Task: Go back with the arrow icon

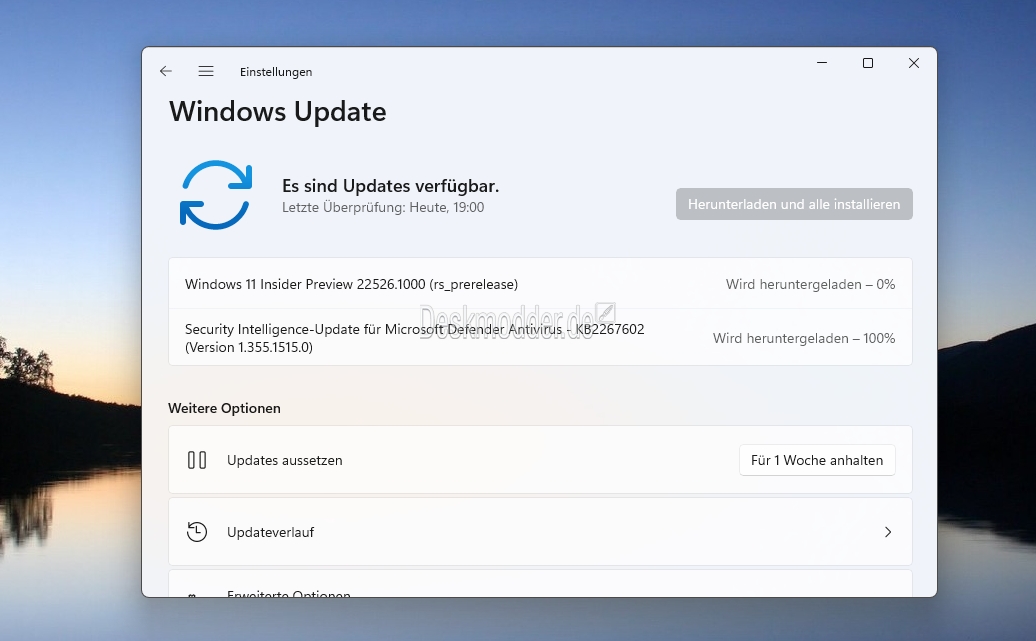Action: 166,71
